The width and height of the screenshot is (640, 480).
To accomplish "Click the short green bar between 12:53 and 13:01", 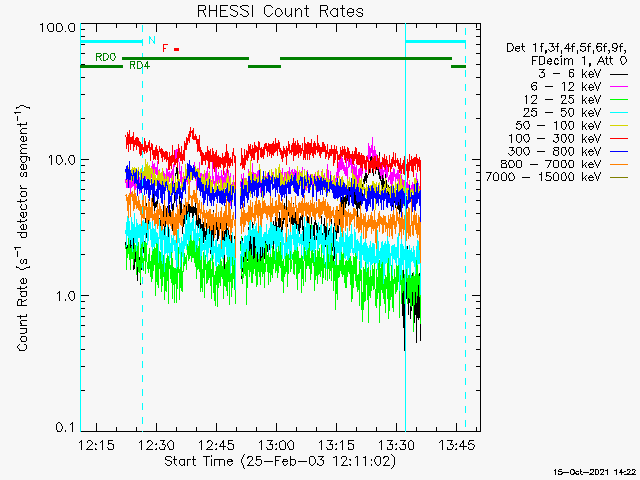I will (x=264, y=66).
